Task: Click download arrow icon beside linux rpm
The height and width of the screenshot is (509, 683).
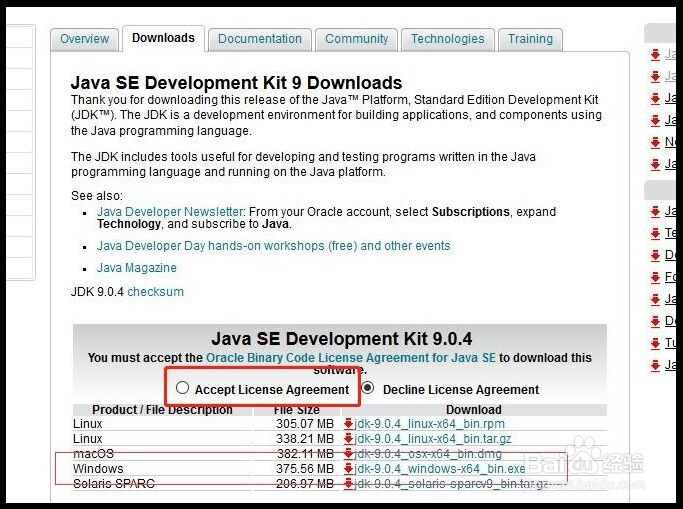Action: [348, 424]
